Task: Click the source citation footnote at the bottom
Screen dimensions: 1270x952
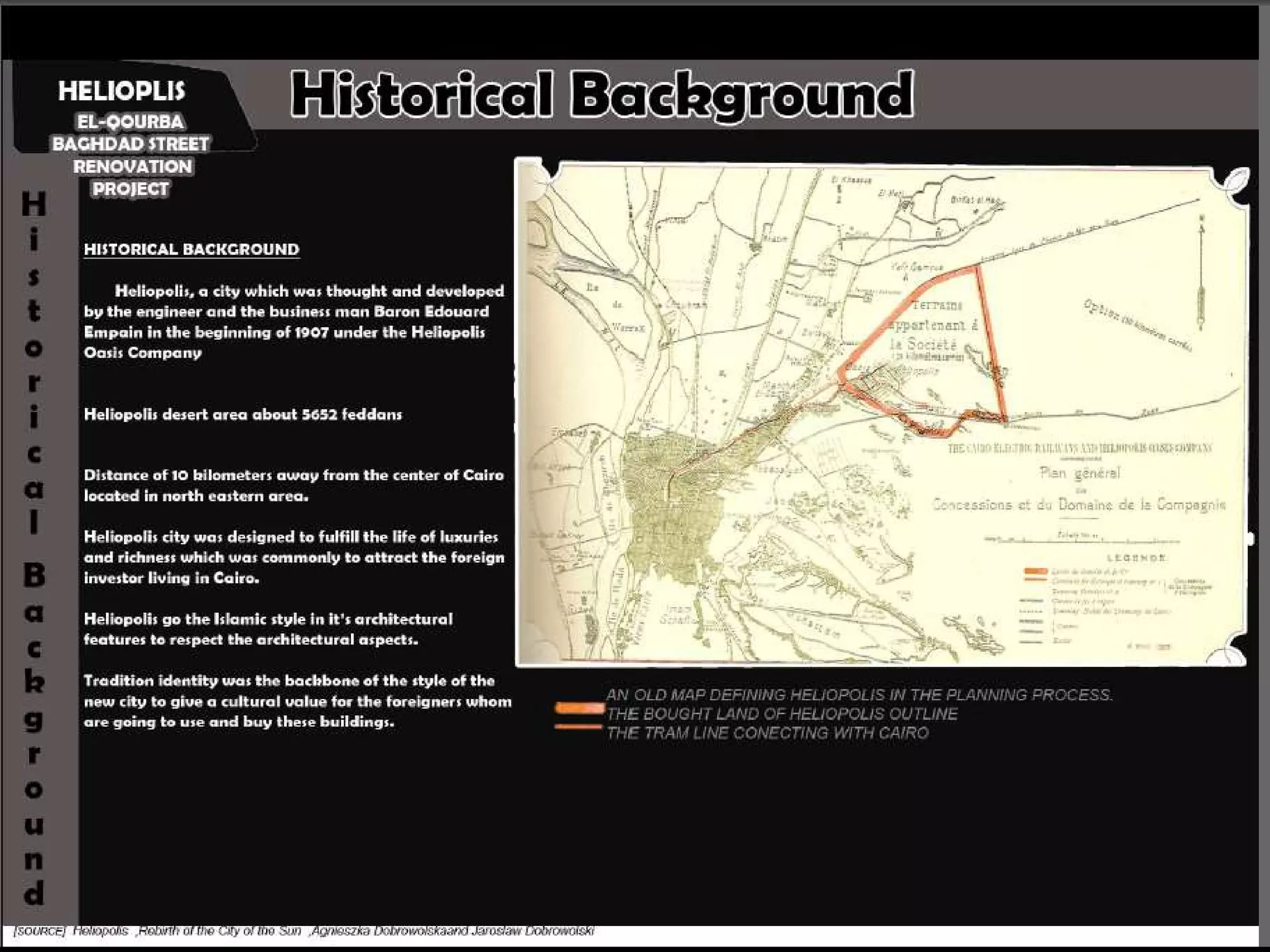Action: click(304, 931)
